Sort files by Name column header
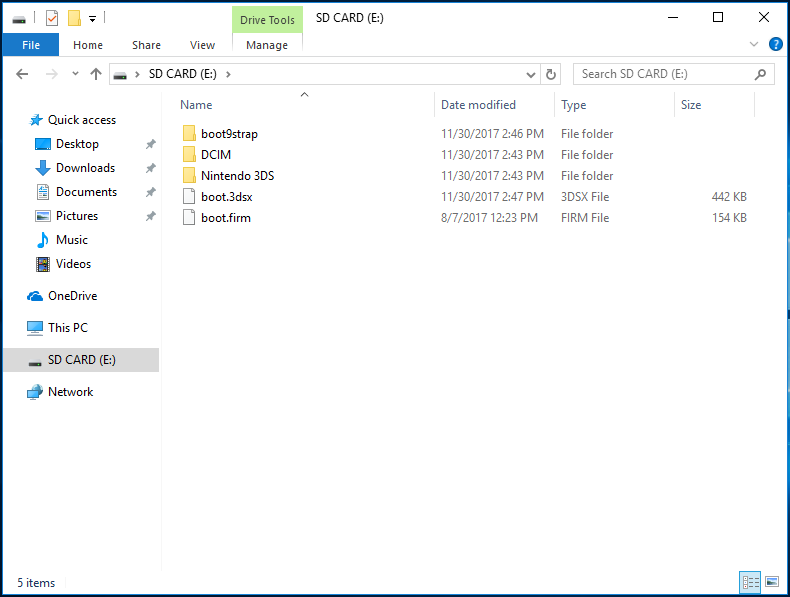 pos(196,105)
